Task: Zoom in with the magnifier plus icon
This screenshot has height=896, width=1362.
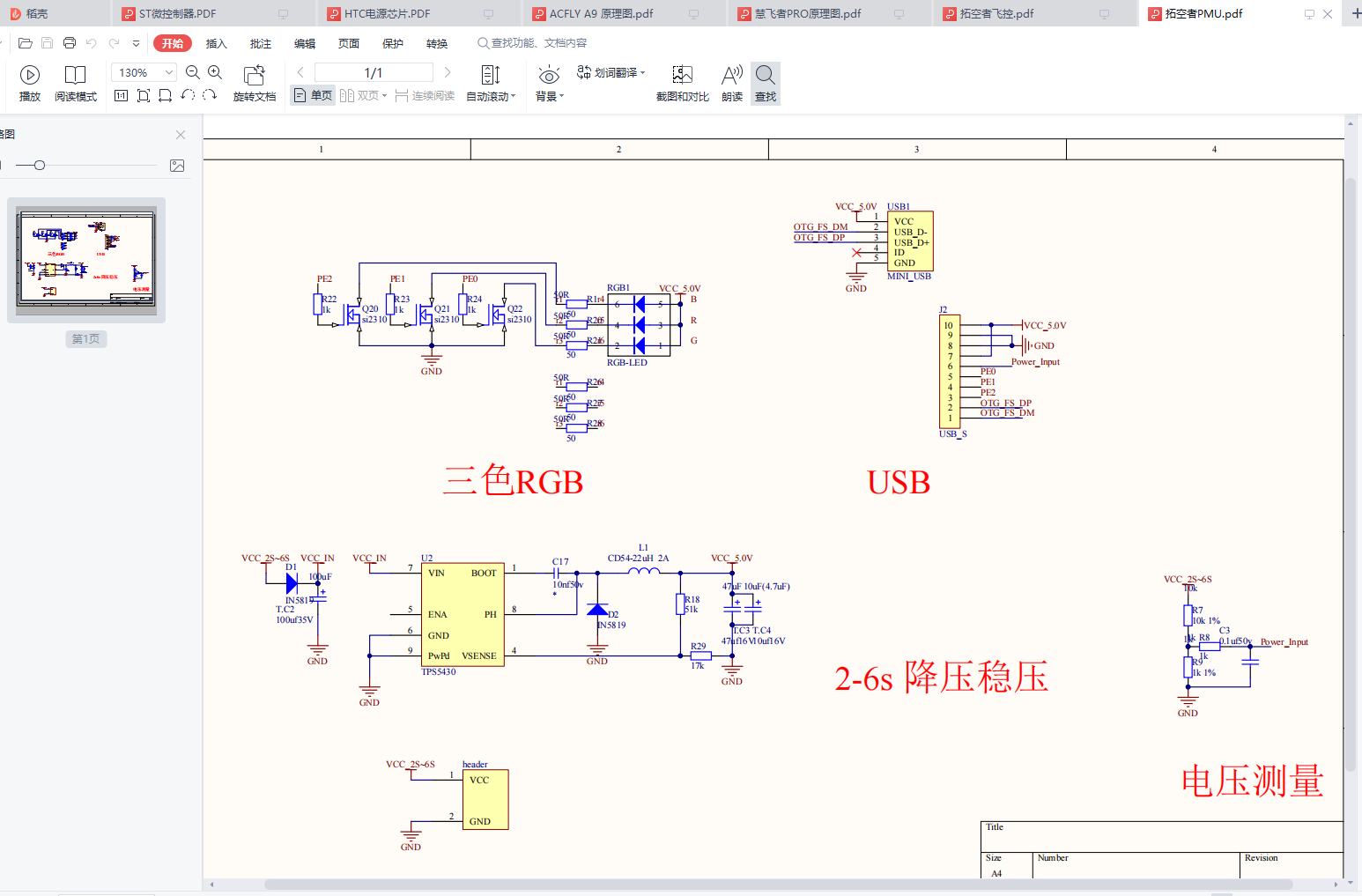Action: [x=215, y=72]
